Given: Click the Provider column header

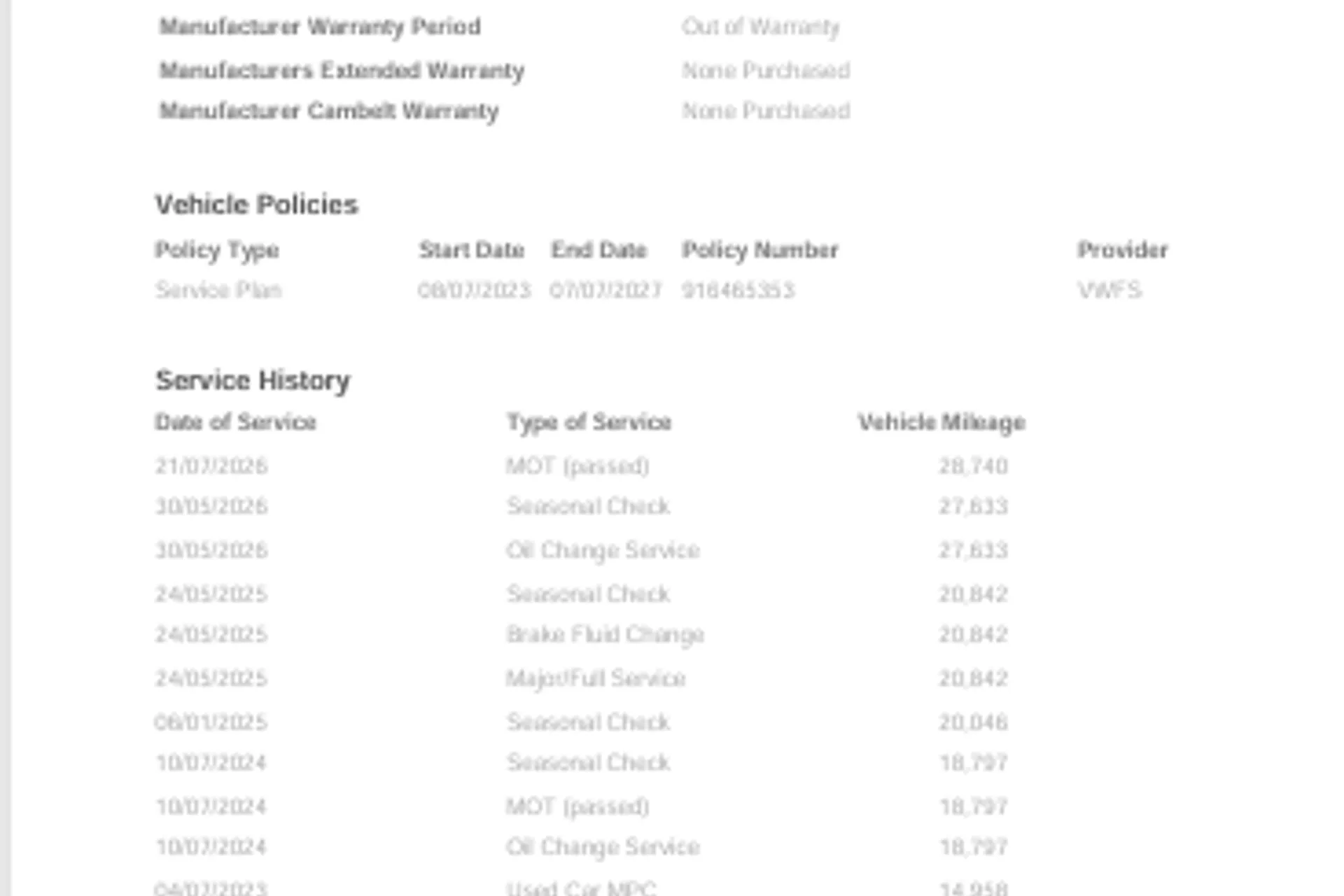Looking at the screenshot, I should click(x=1123, y=250).
